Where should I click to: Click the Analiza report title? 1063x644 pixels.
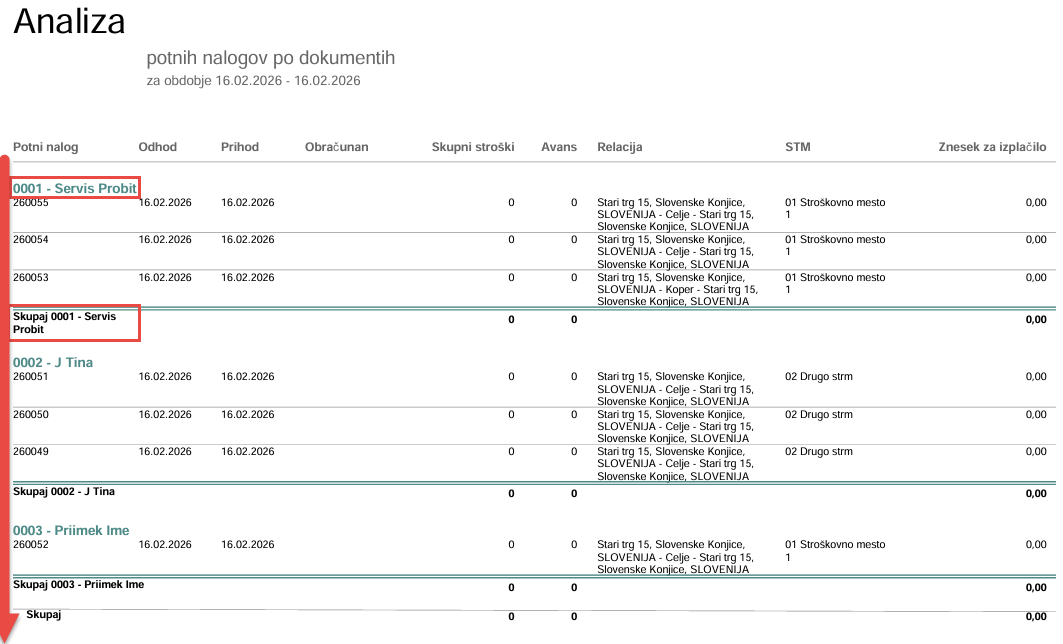(69, 21)
